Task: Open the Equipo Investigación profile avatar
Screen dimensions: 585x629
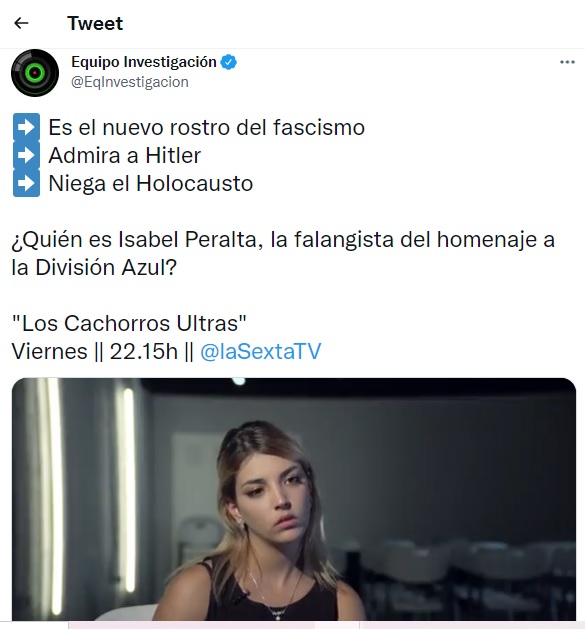Action: pos(35,73)
